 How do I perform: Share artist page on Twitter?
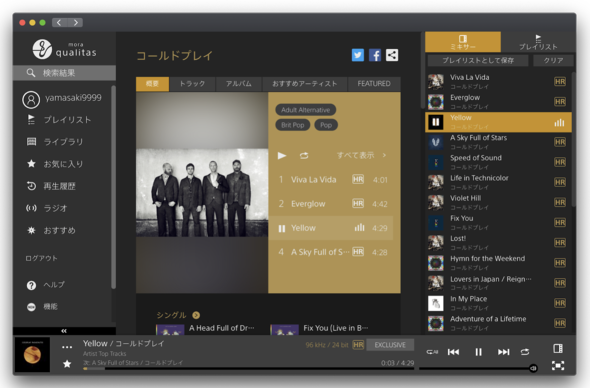[x=357, y=55]
